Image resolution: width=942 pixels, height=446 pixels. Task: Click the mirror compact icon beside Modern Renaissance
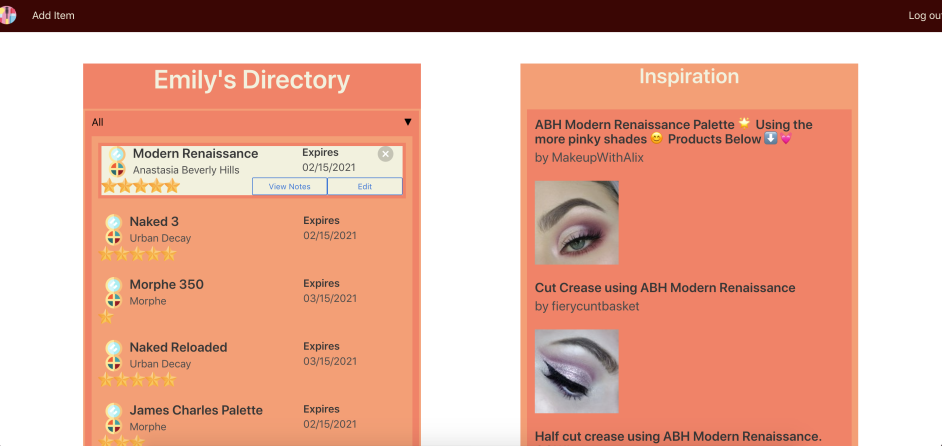[117, 154]
